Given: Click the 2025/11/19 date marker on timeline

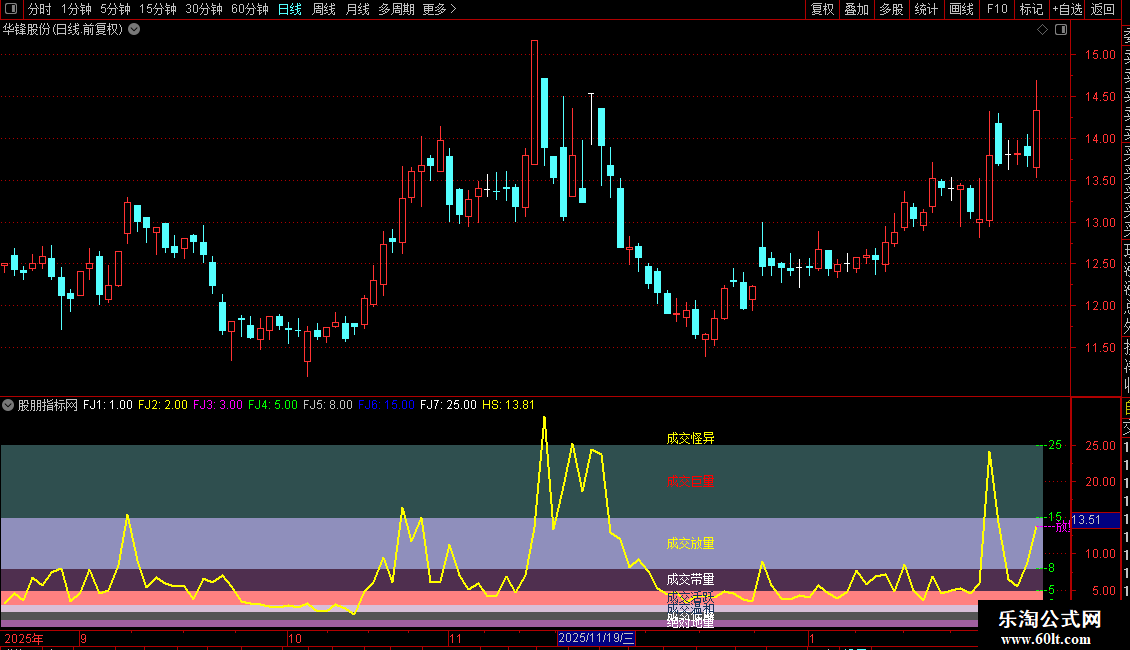Looking at the screenshot, I should [x=596, y=638].
